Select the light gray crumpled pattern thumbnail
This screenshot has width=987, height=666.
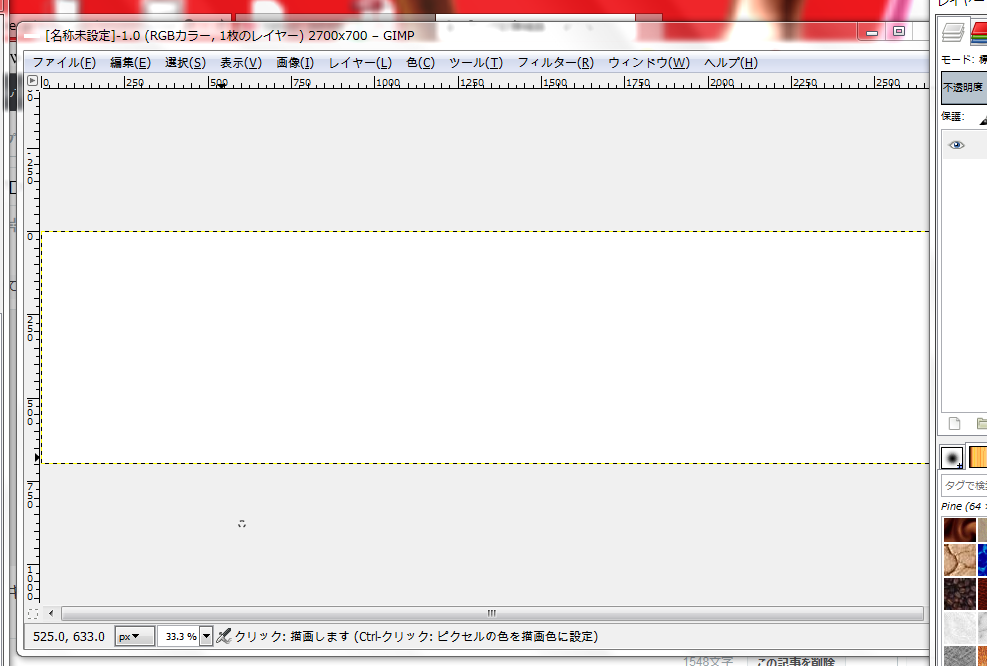click(x=959, y=626)
